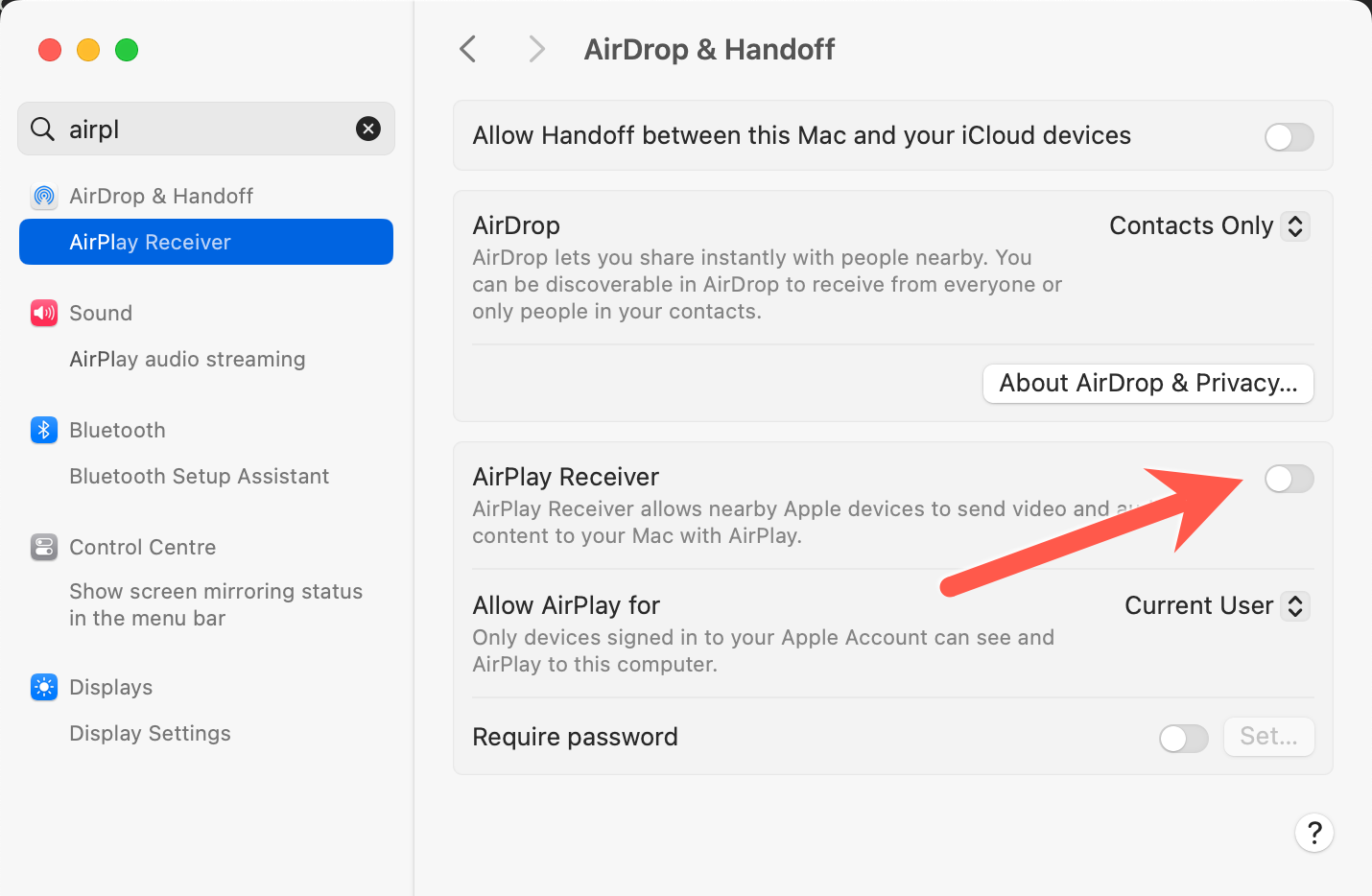This screenshot has height=896, width=1372.
Task: Select AirPlay audio streaming search result
Action: pyautogui.click(x=187, y=359)
